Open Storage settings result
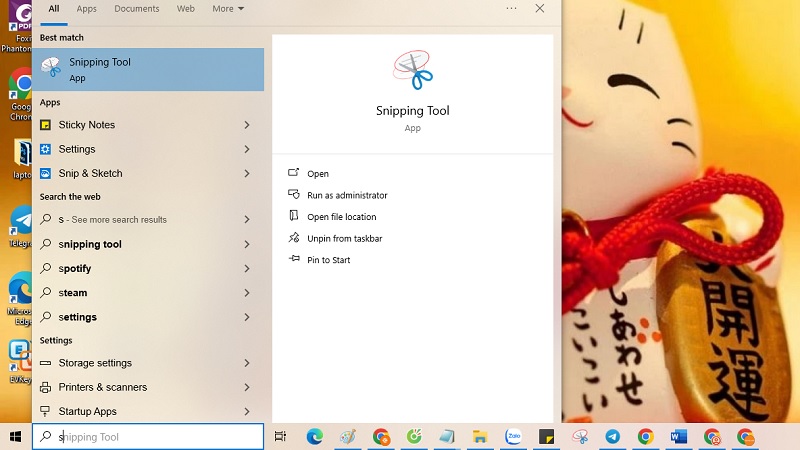800x450 pixels. [x=95, y=363]
